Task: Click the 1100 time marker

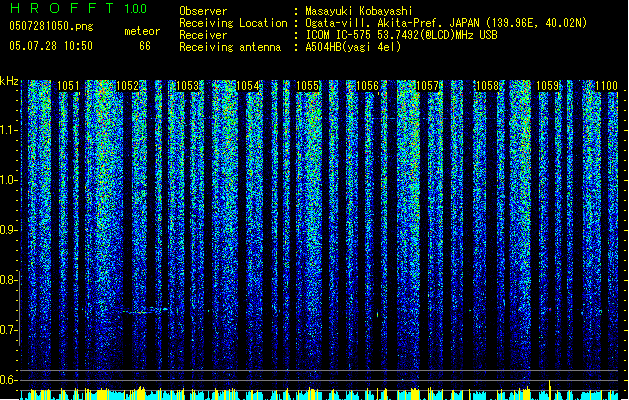Action: [x=607, y=85]
